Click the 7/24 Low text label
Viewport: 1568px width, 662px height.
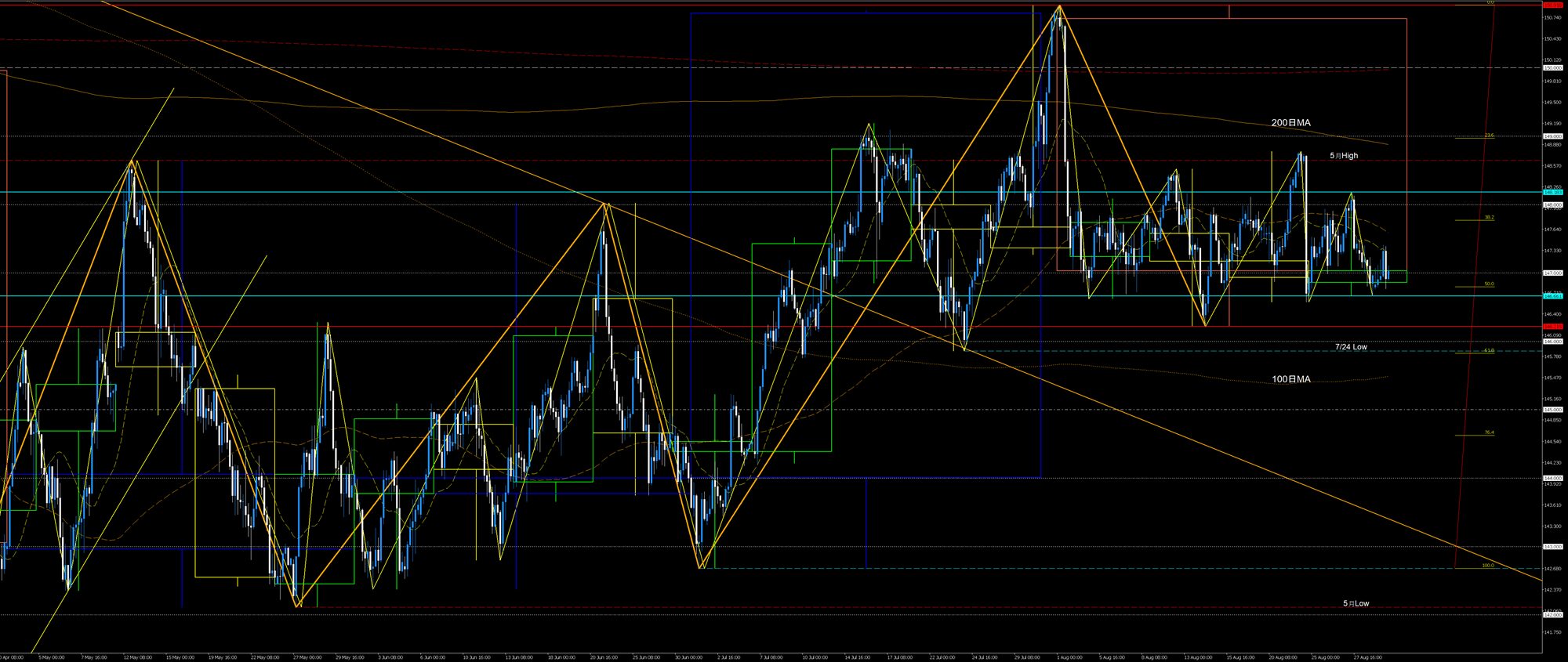tap(1351, 346)
